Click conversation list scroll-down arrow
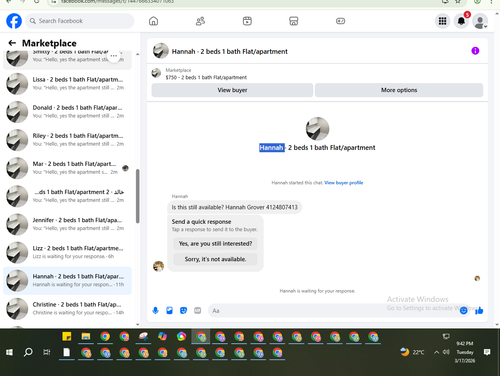 tap(137, 324)
